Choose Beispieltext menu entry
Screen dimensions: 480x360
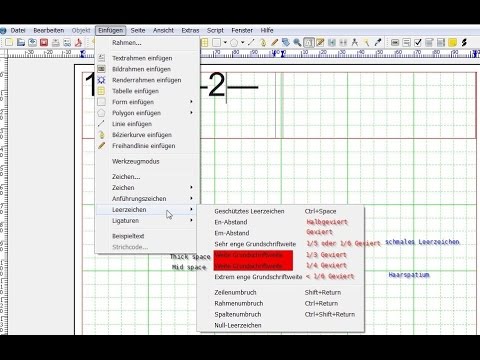point(146,236)
